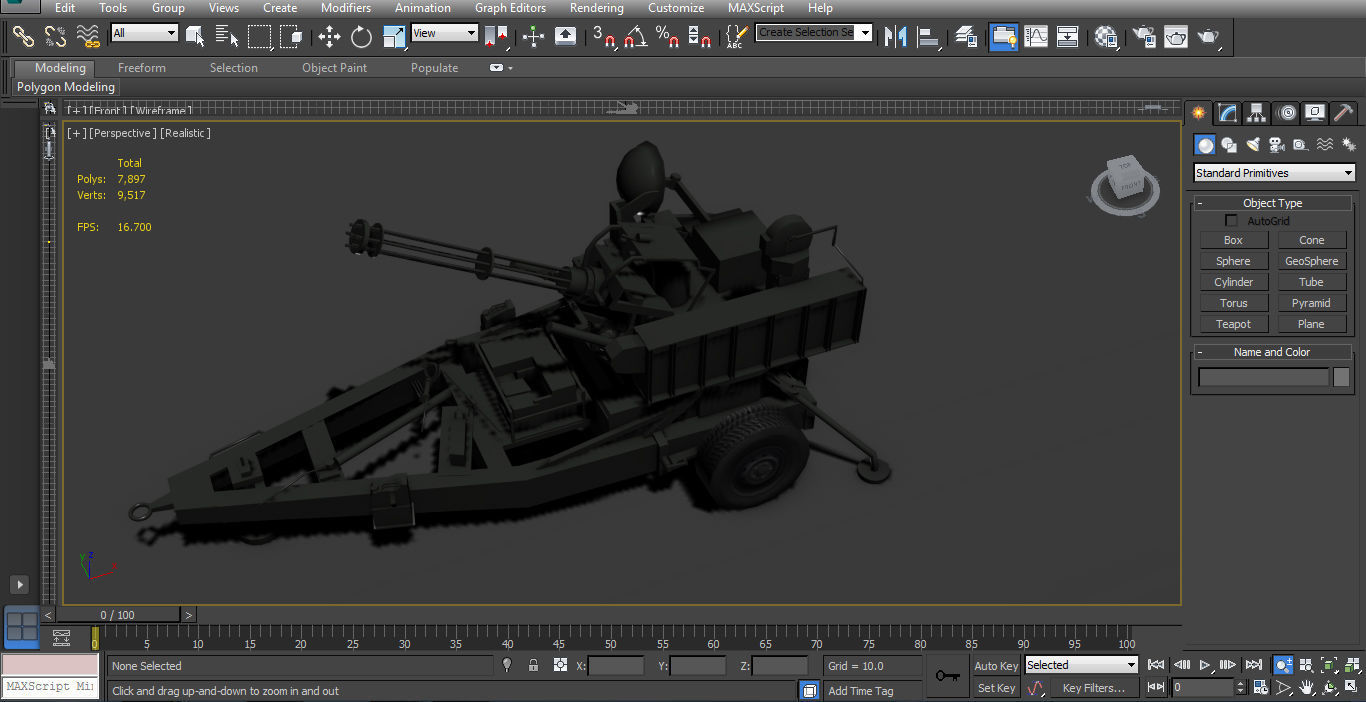
Task: Click the Key Filters button
Action: 1093,688
